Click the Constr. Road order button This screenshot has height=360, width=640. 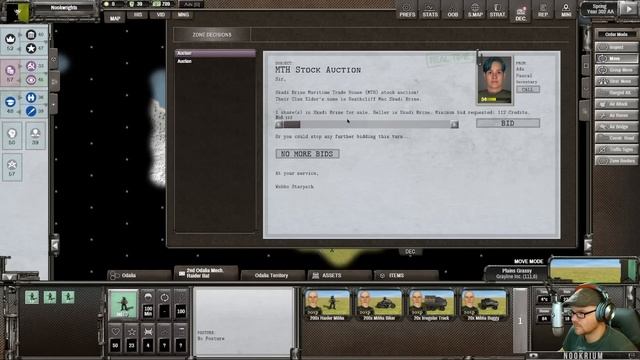[616, 138]
